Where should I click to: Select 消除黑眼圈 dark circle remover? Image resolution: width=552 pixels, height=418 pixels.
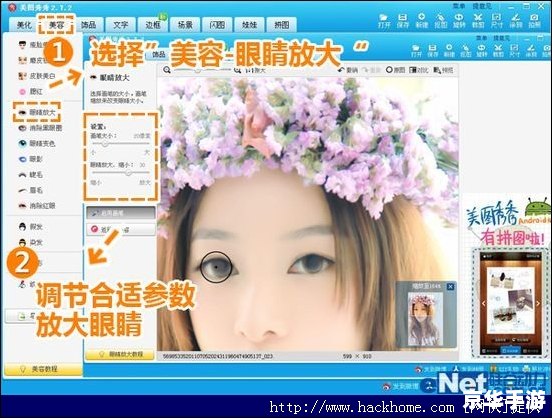pyautogui.click(x=40, y=128)
